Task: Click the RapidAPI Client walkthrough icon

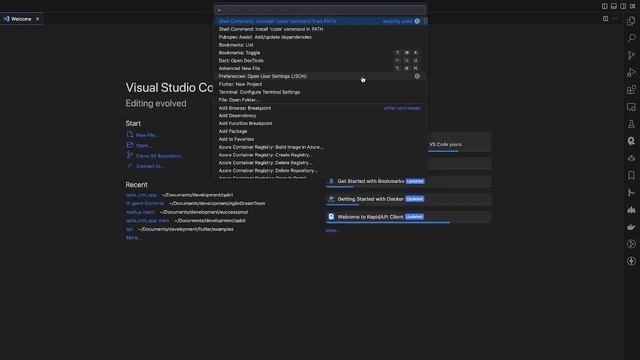Action: (331, 217)
